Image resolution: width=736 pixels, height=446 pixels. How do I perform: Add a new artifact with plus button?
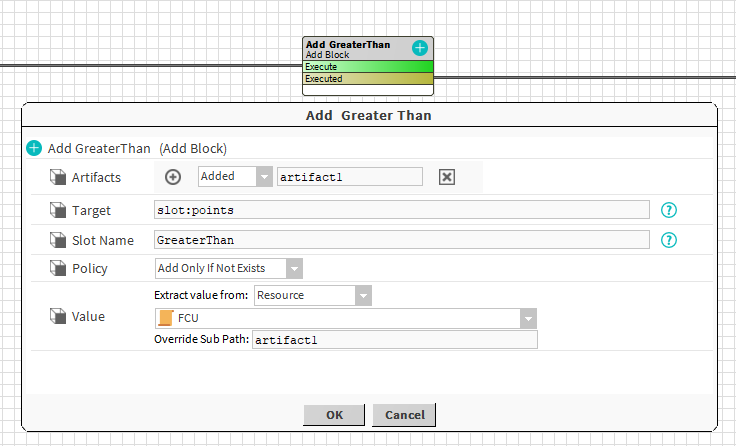[173, 177]
